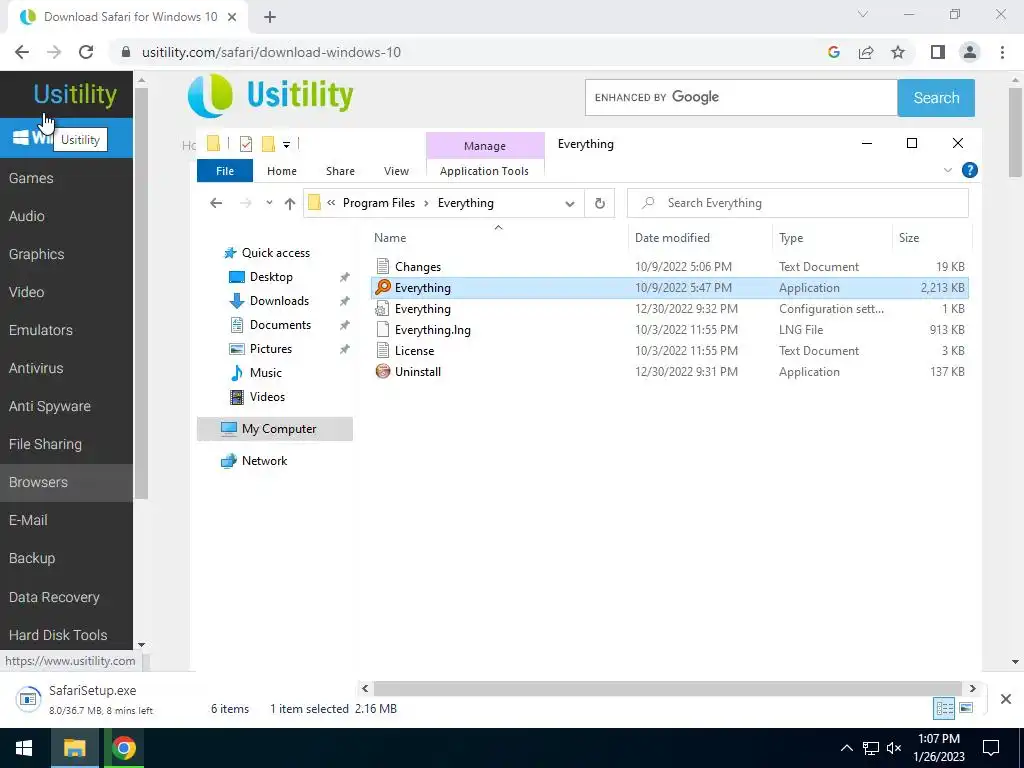This screenshot has width=1024, height=768.
Task: Select Desktop in Quick access
Action: pyautogui.click(x=271, y=277)
